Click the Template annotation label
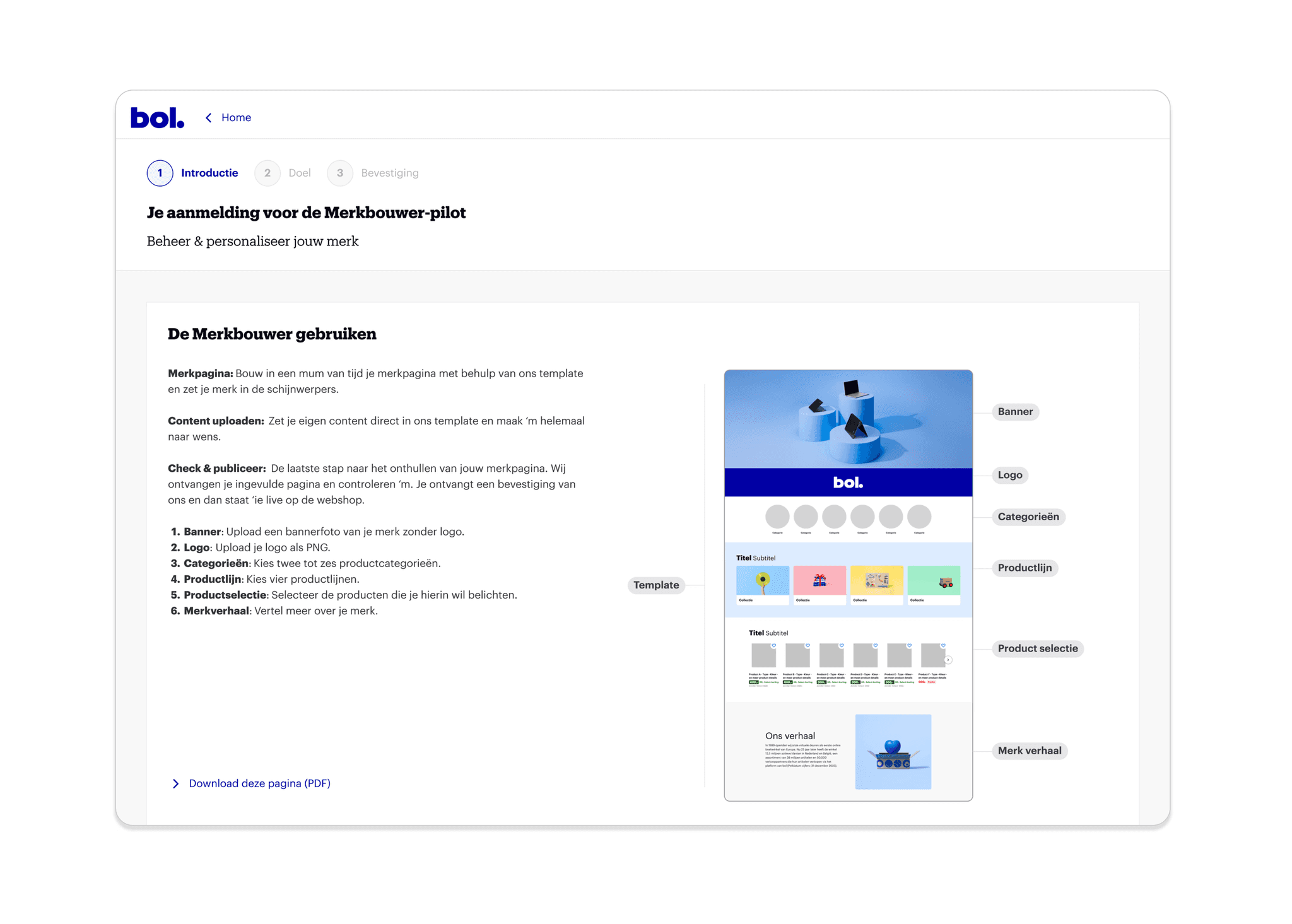The width and height of the screenshot is (1292, 924). coord(656,585)
